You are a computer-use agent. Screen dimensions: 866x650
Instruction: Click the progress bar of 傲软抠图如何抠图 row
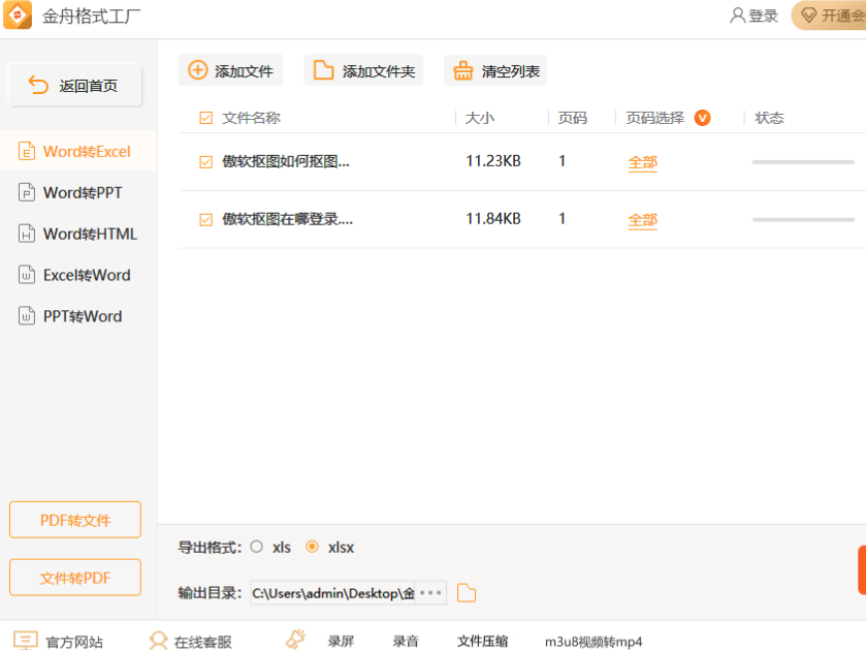tap(803, 162)
